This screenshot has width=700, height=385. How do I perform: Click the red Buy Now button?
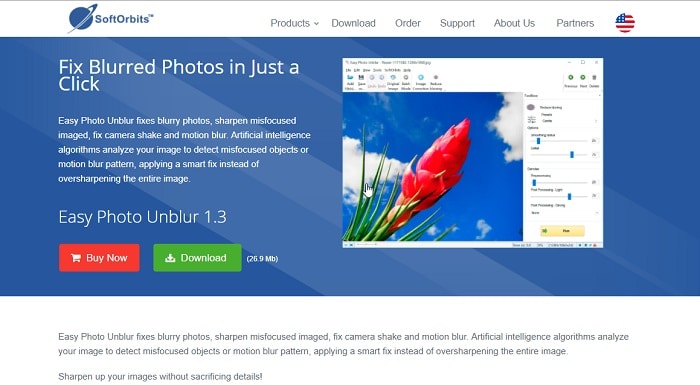click(99, 258)
